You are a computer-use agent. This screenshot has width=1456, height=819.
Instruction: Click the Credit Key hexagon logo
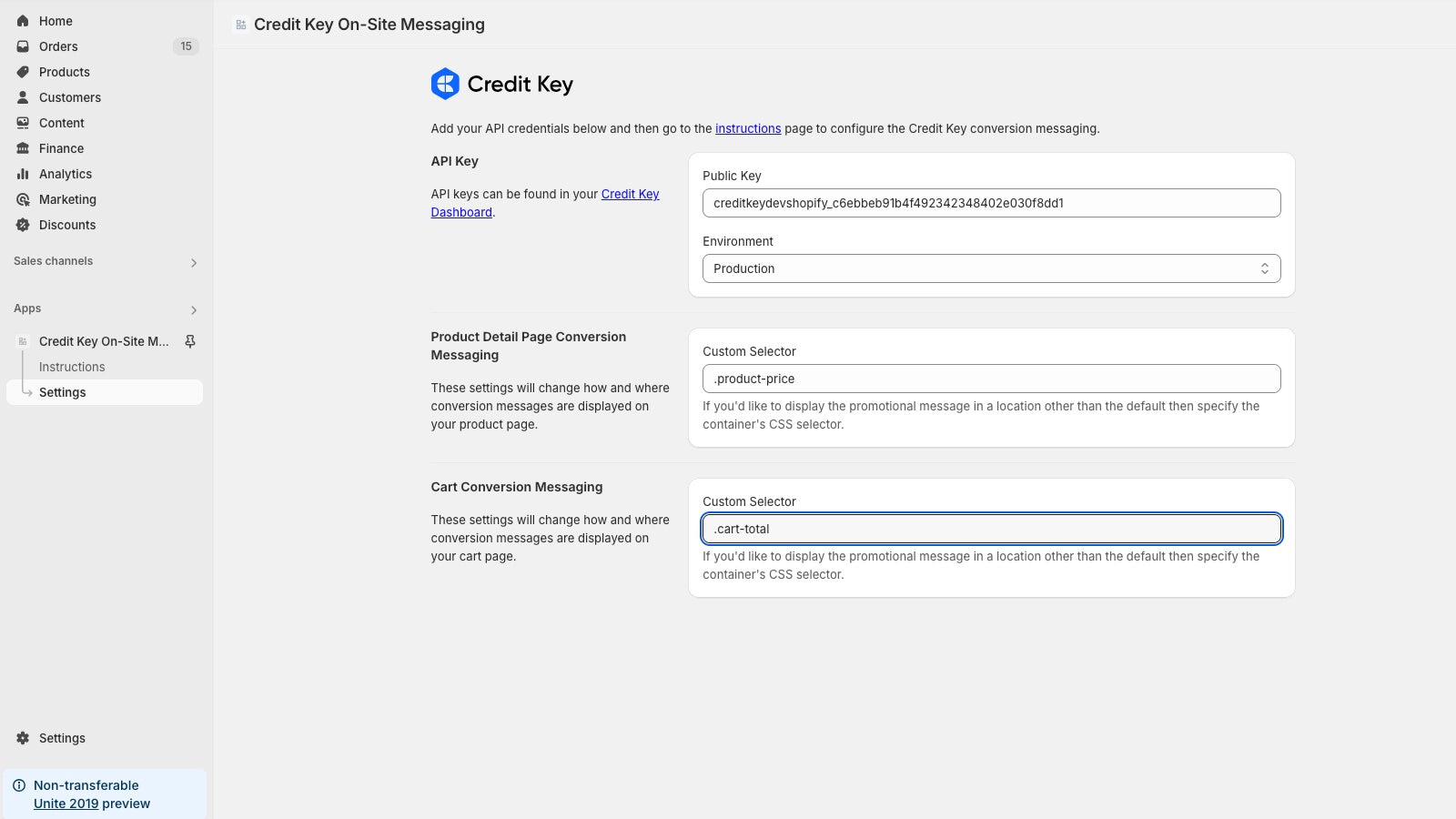point(445,84)
